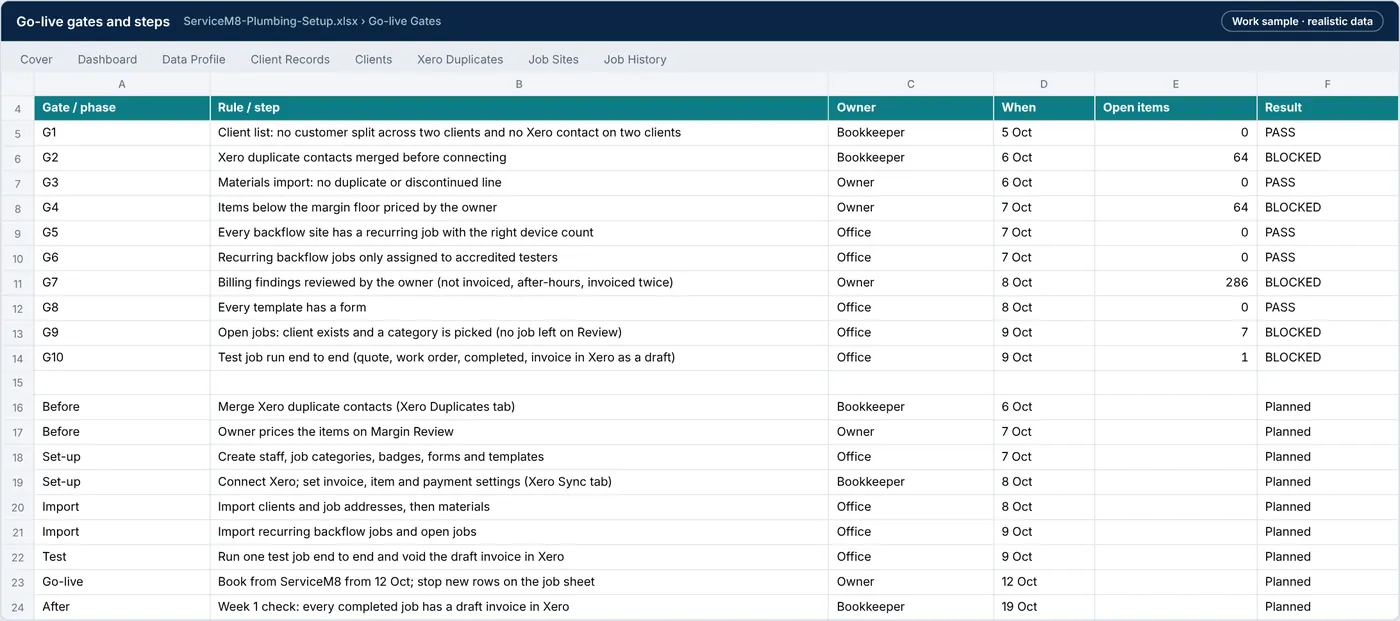Screen dimensions: 1400x621
Task: Select the Clients tab
Action: 373,59
